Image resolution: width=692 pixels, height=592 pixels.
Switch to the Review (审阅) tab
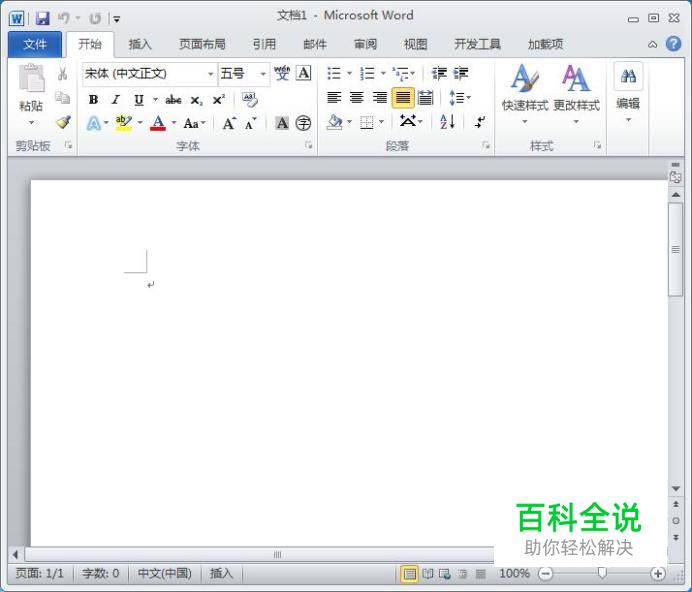(365, 44)
